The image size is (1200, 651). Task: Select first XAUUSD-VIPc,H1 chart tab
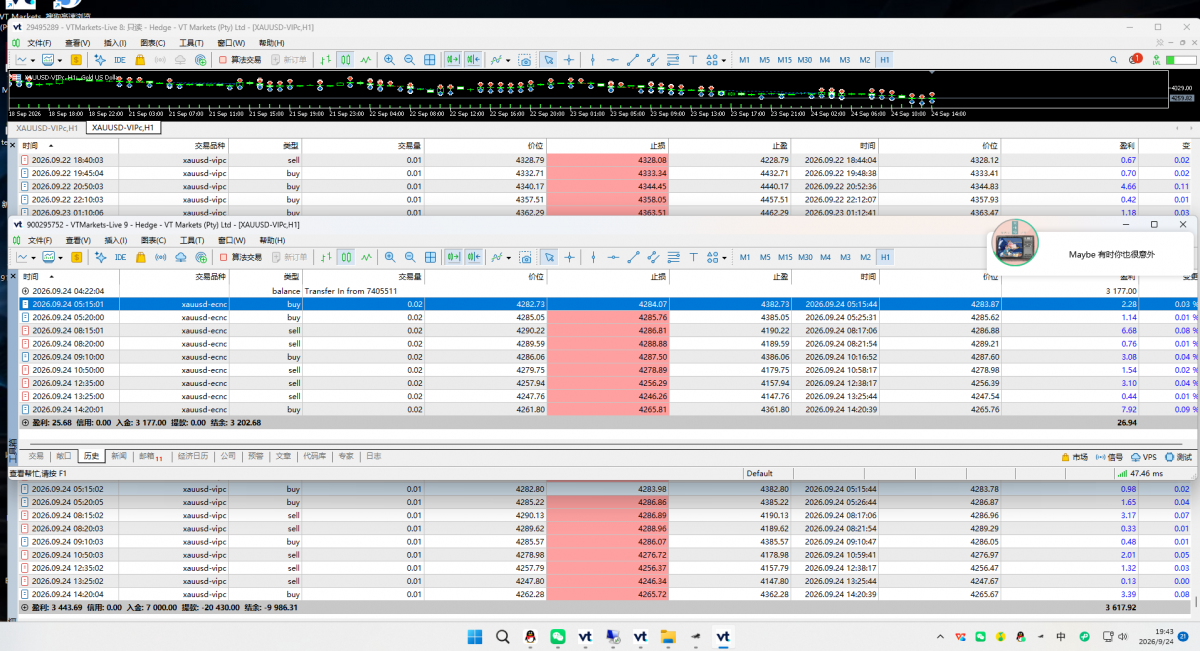(47, 128)
